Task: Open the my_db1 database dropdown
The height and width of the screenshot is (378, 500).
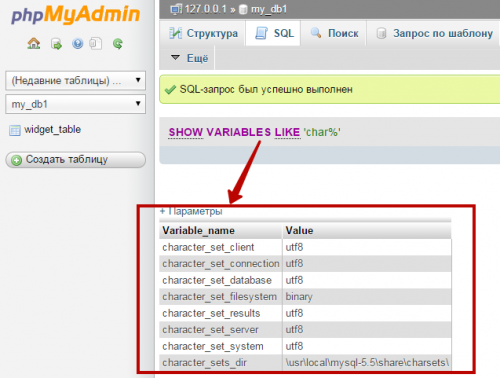Action: [x=75, y=104]
